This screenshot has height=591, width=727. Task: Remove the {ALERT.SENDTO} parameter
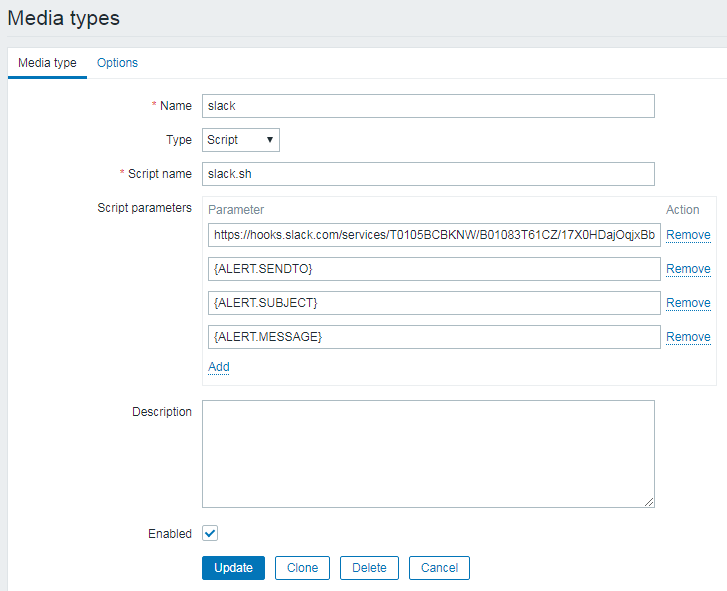pyautogui.click(x=688, y=269)
